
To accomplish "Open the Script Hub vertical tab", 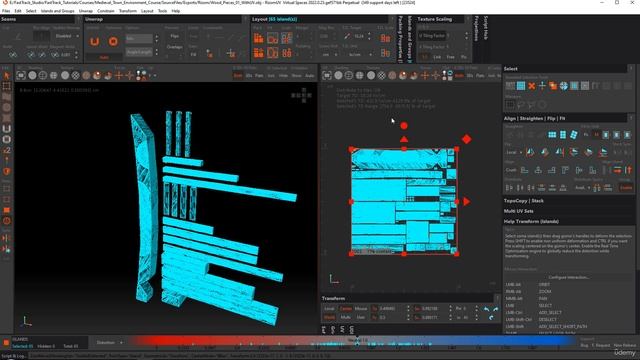I will click(x=486, y=28).
